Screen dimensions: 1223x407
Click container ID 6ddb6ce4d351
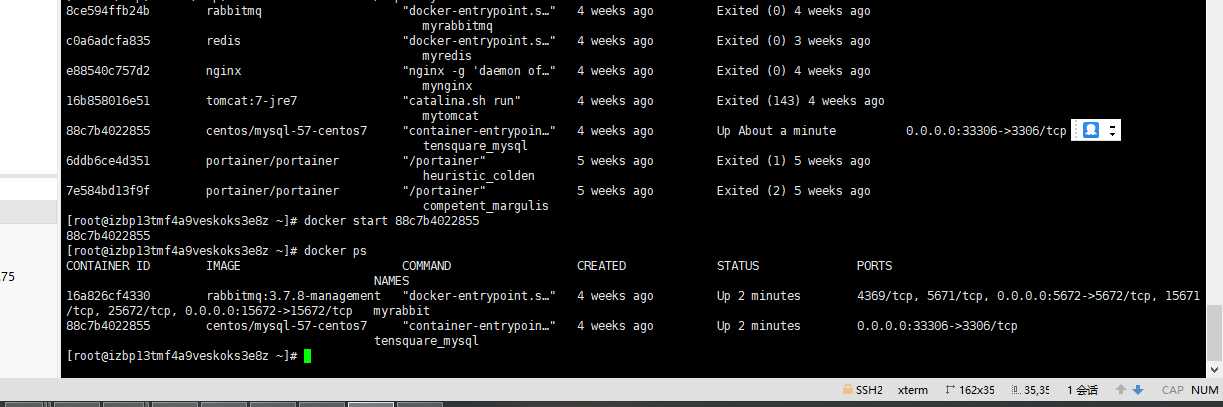[108, 161]
